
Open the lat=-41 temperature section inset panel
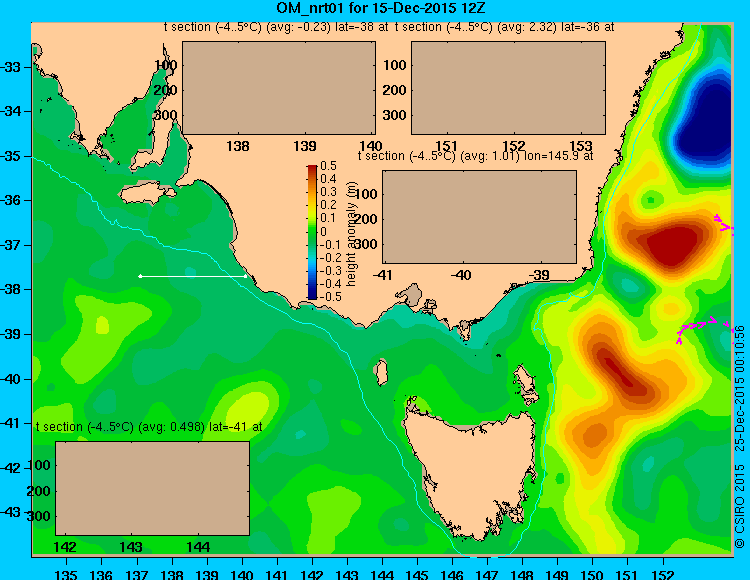point(153,488)
